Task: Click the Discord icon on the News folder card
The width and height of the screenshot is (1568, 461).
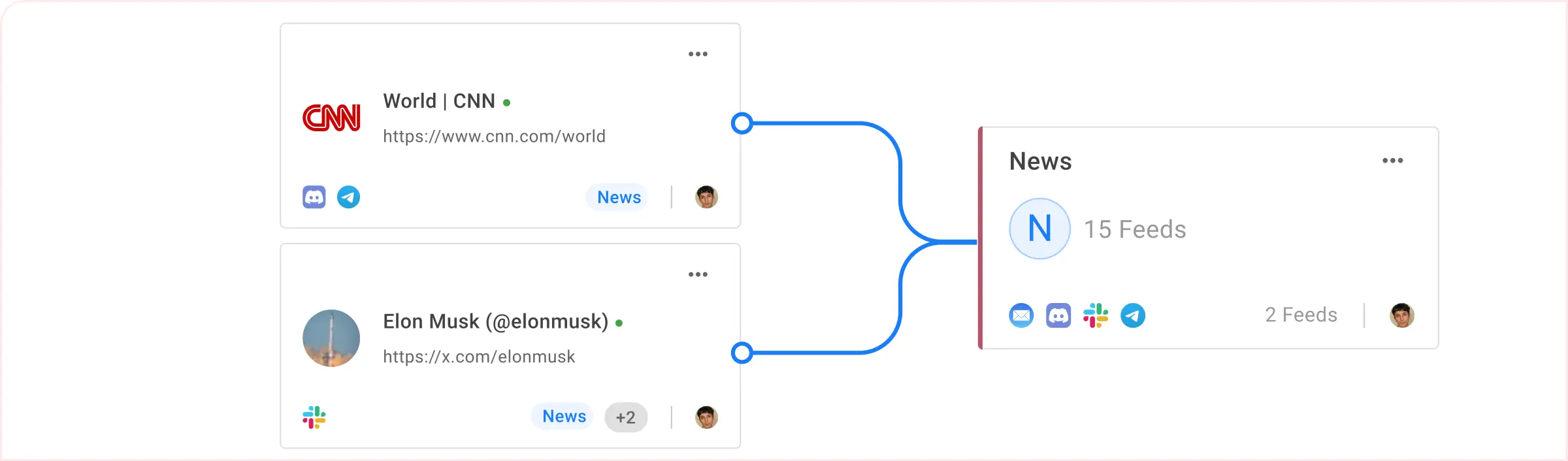Action: pyautogui.click(x=1059, y=315)
